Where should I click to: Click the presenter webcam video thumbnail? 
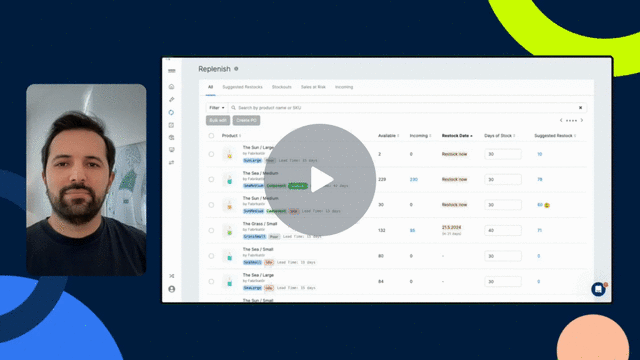pyautogui.click(x=86, y=180)
